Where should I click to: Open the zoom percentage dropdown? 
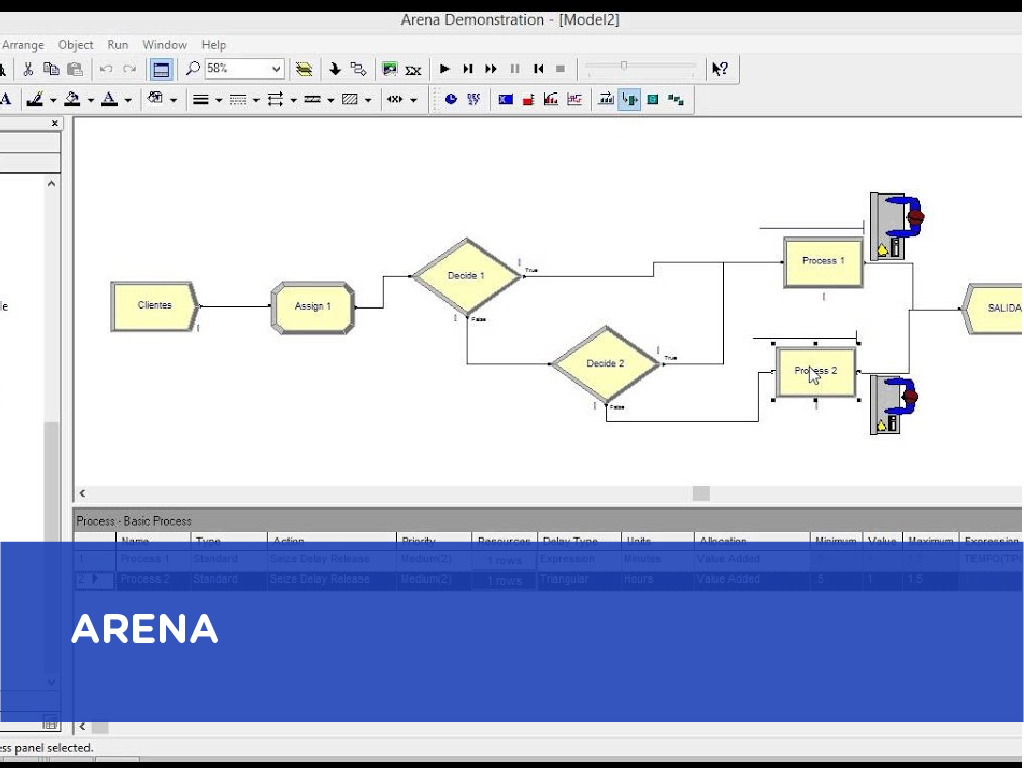click(x=276, y=69)
